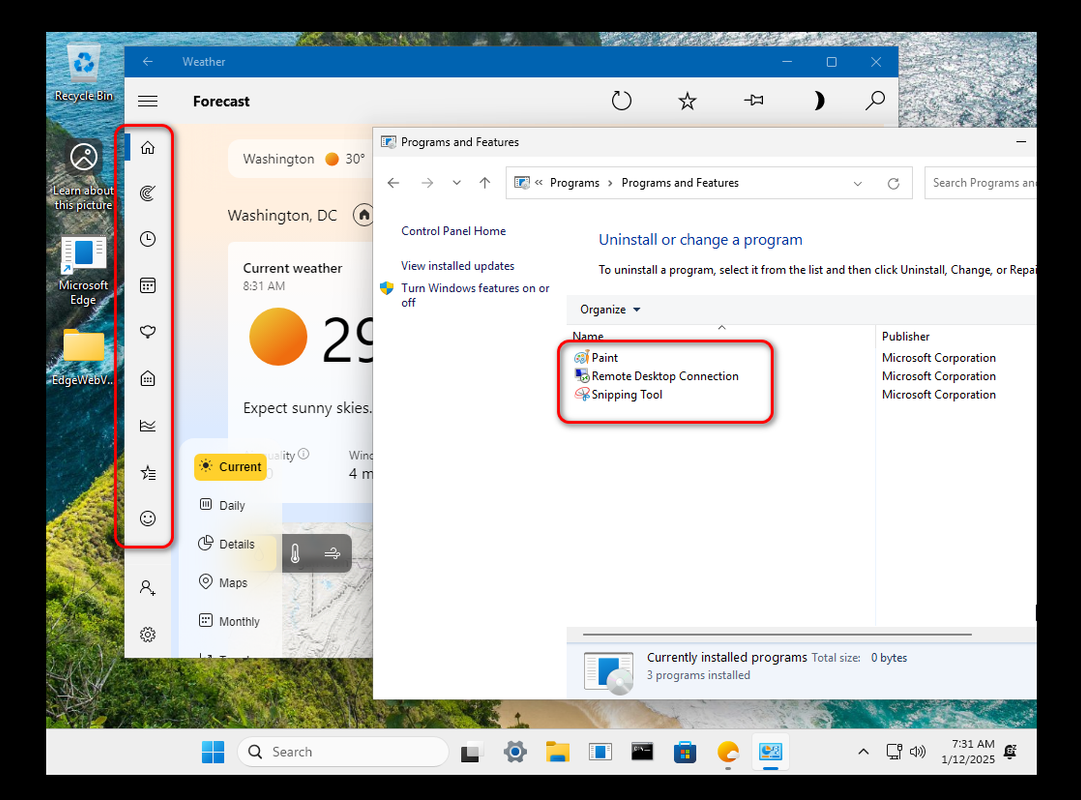The width and height of the screenshot is (1081, 800).
Task: Open Hourly forecast clock icon in sidebar
Action: [148, 239]
